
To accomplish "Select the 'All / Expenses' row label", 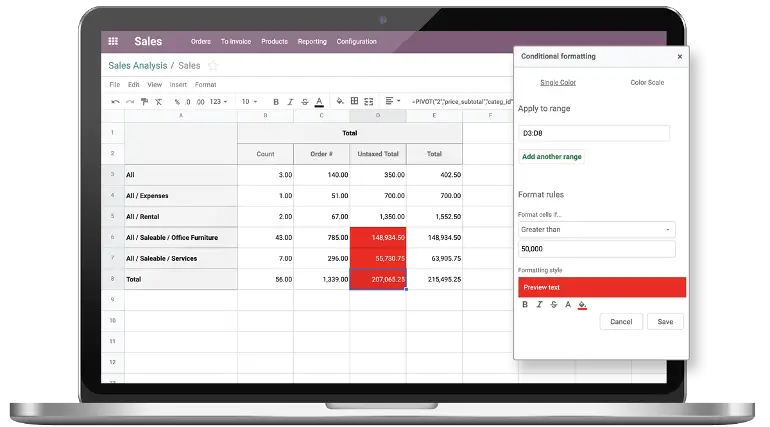I will tap(181, 195).
